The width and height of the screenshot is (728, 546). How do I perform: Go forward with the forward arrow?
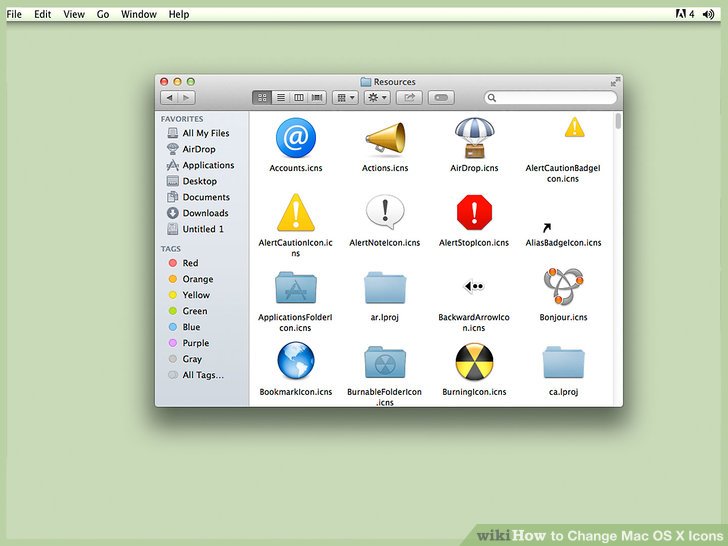pos(186,98)
